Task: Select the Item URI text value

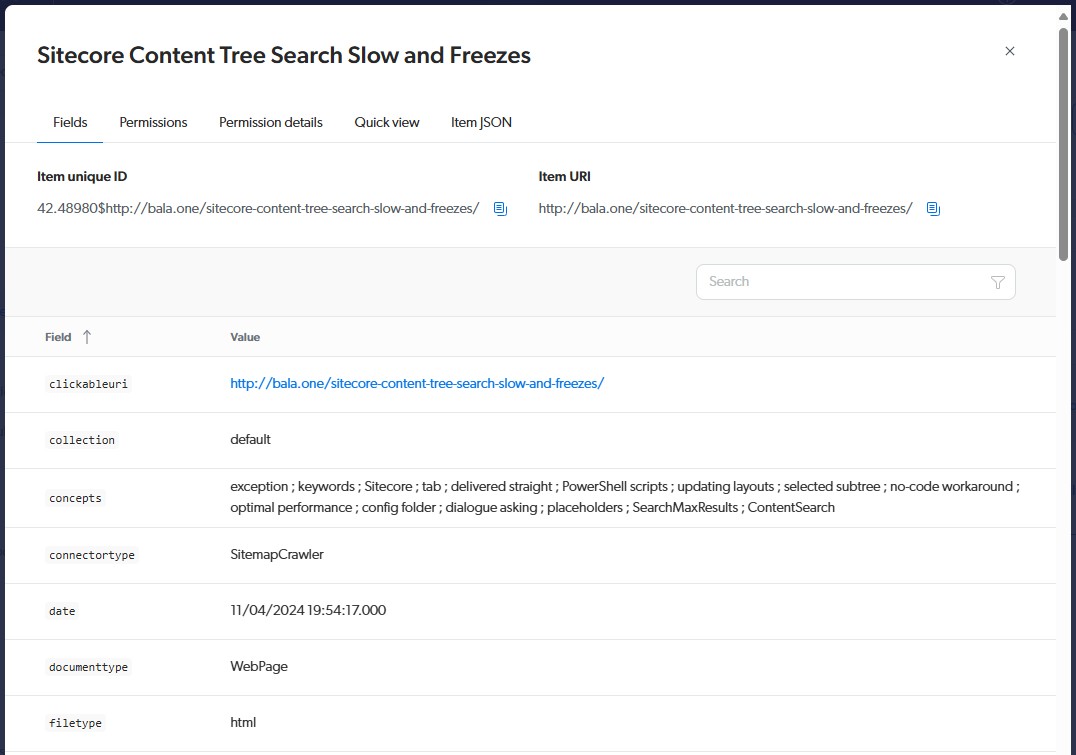Action: tap(725, 209)
